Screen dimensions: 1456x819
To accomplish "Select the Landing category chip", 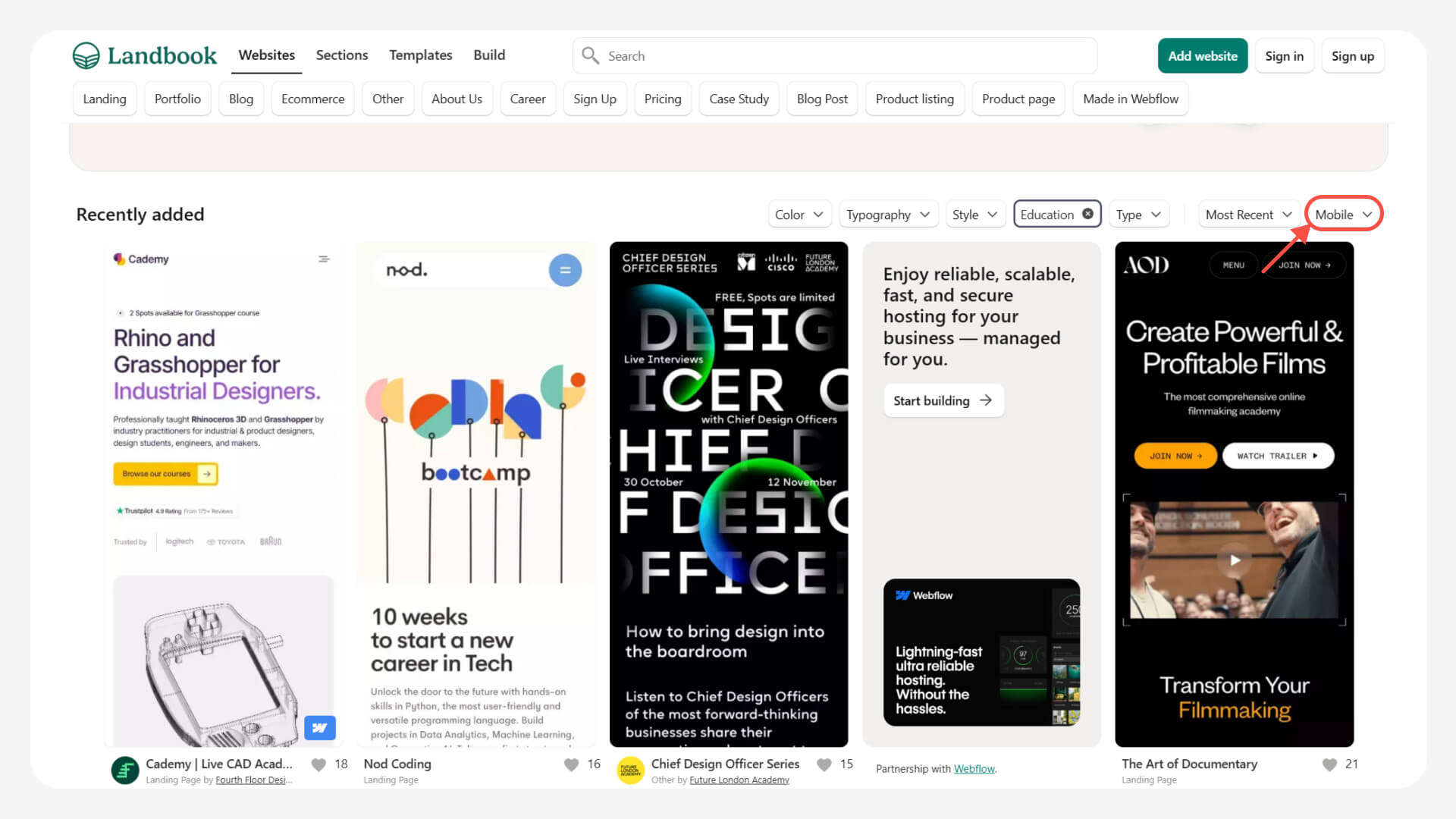I will pos(105,99).
